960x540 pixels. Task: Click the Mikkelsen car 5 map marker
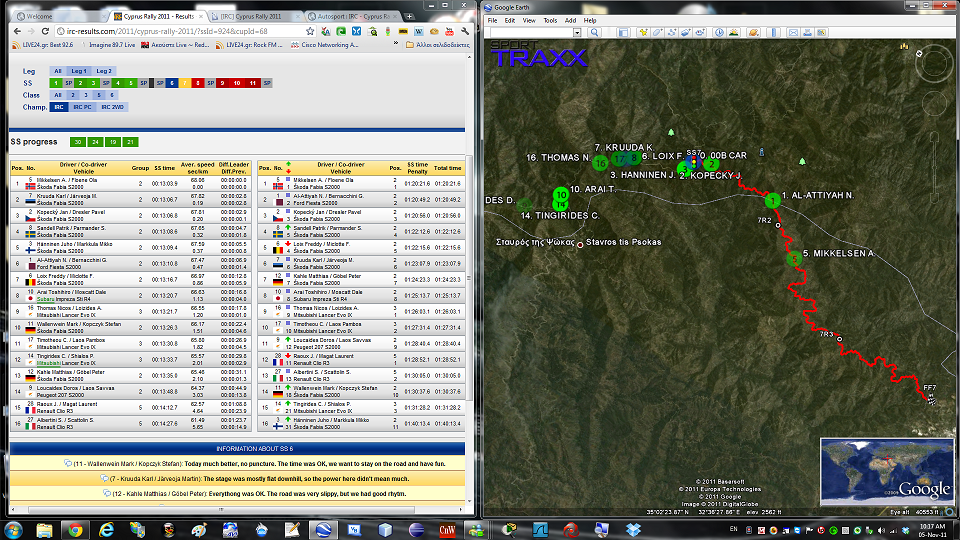coord(794,258)
